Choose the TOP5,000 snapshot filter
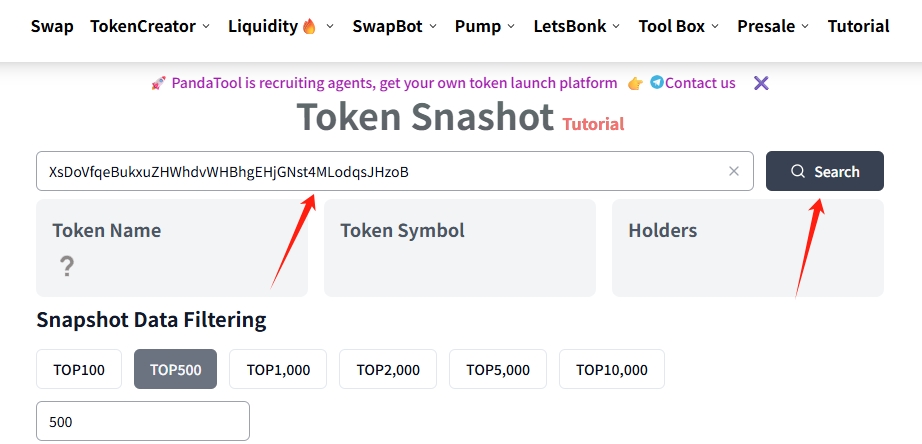Image resolution: width=922 pixels, height=444 pixels. tap(498, 369)
